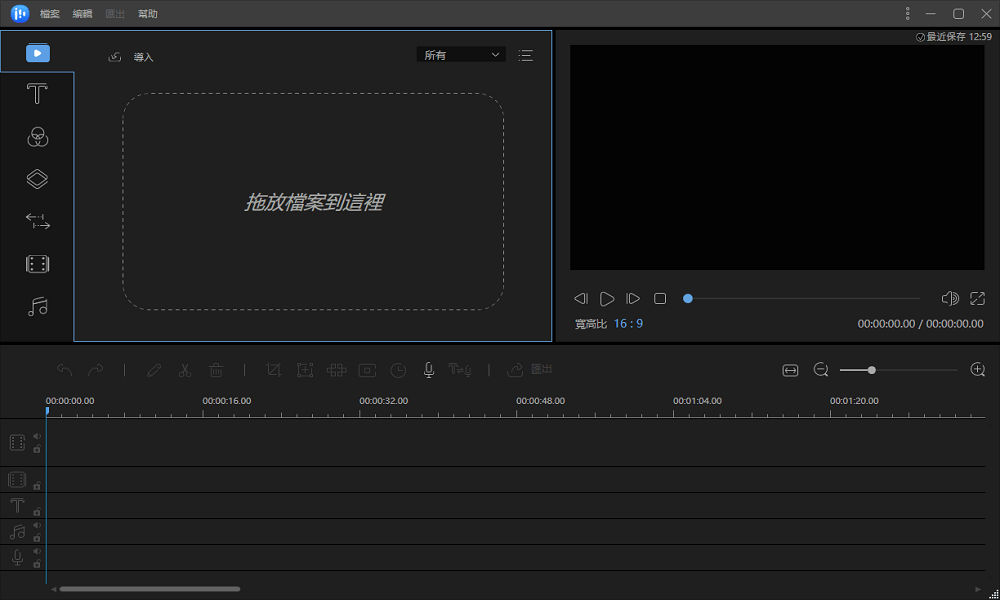
Task: Click the music track note icon
Action: pos(17,532)
